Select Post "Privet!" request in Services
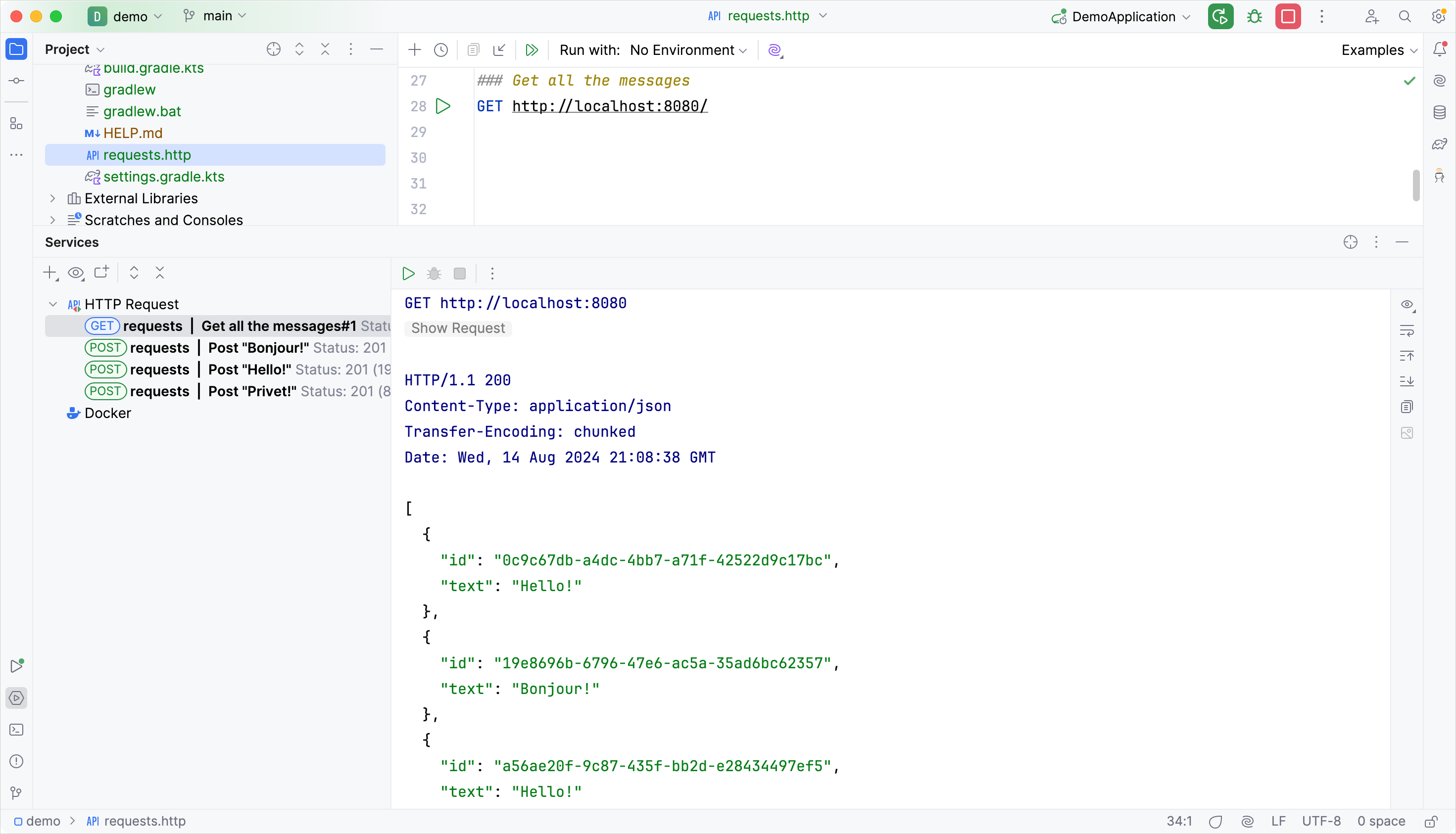The image size is (1456, 834). pos(218,391)
